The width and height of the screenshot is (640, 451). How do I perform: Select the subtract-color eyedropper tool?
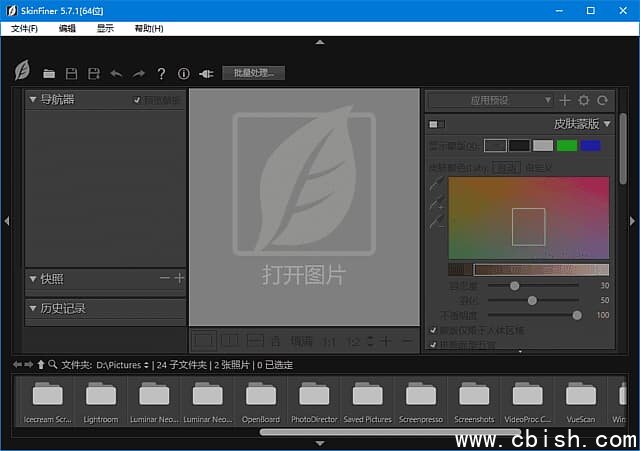pyautogui.click(x=437, y=221)
